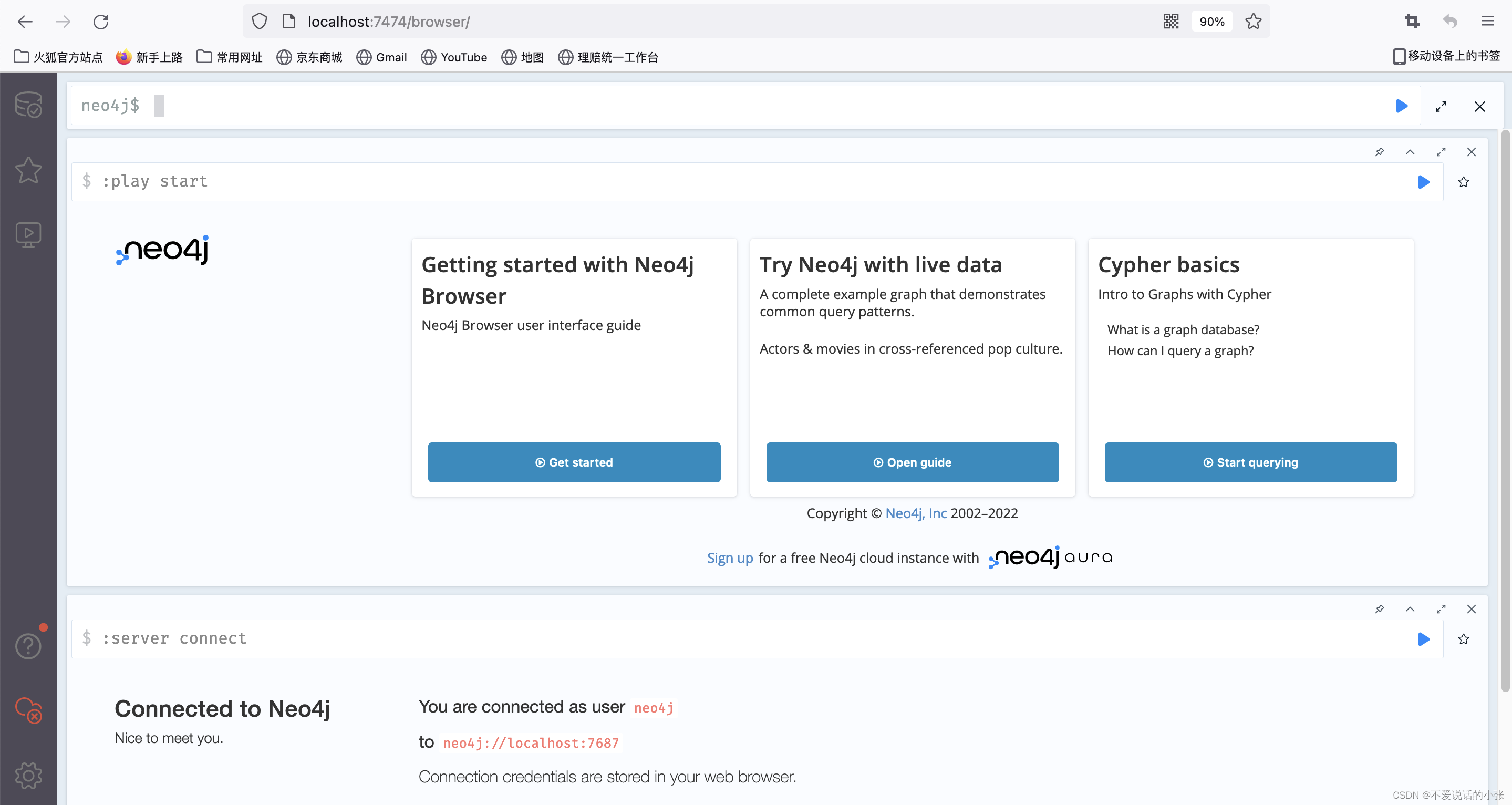The width and height of the screenshot is (1512, 805).
Task: Open the Guides sidebar icon
Action: 28,235
